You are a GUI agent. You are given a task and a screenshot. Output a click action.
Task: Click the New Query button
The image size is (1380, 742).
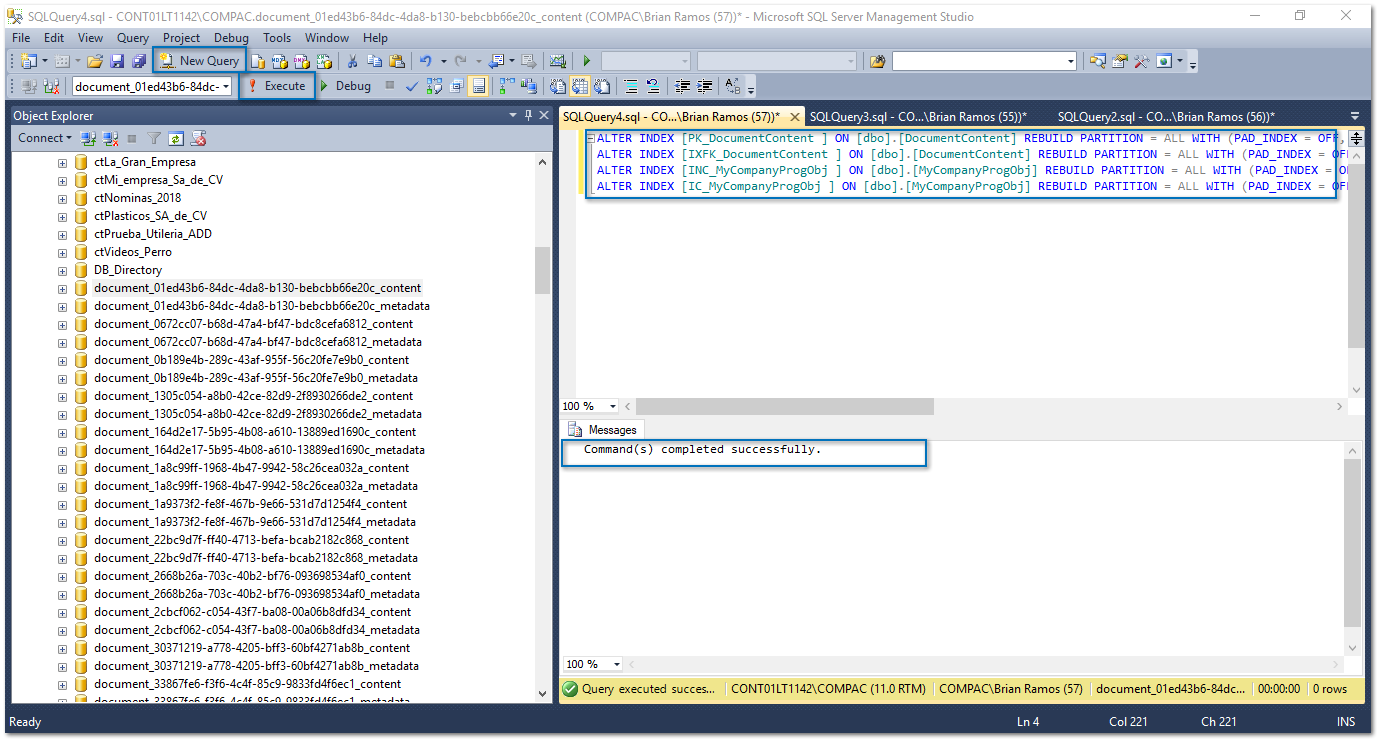pos(199,61)
